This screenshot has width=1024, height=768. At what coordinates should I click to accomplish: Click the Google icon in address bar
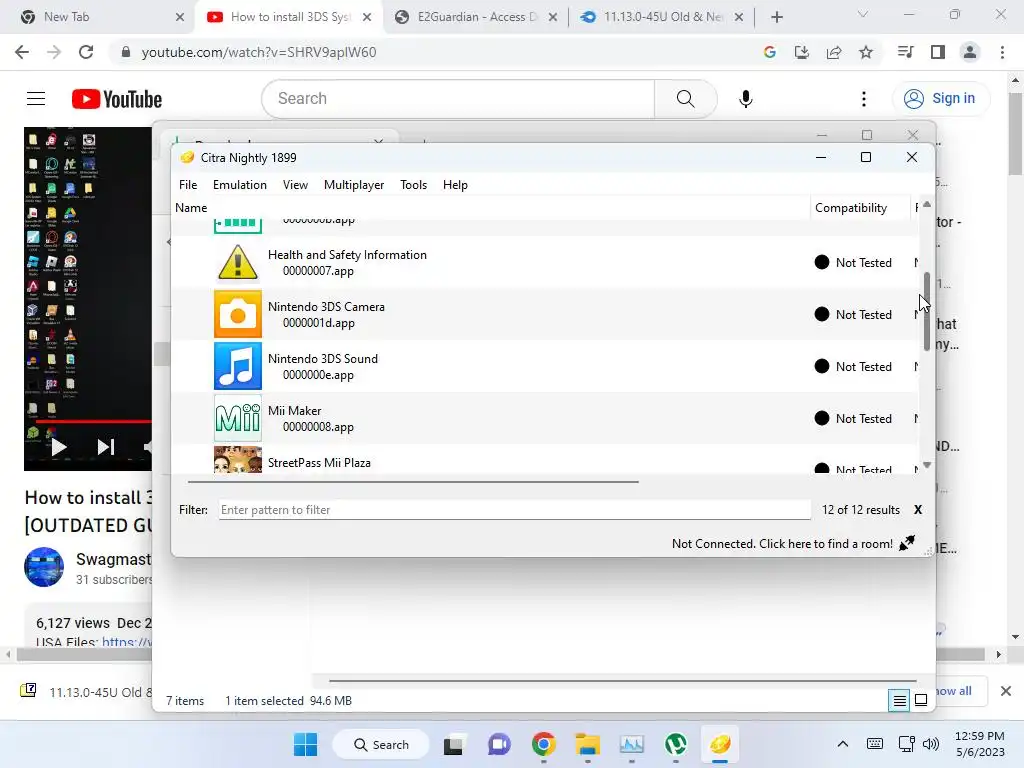(769, 52)
